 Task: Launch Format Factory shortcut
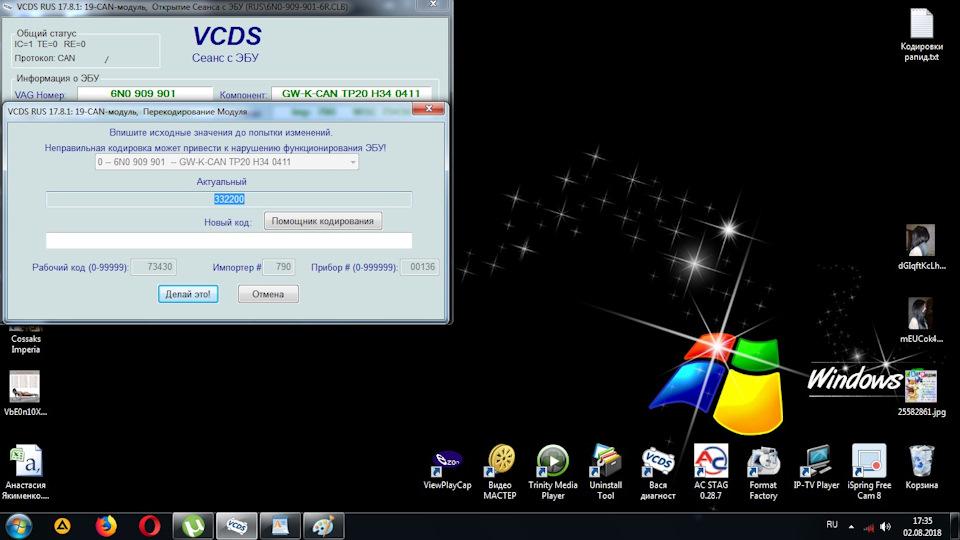pos(763,471)
